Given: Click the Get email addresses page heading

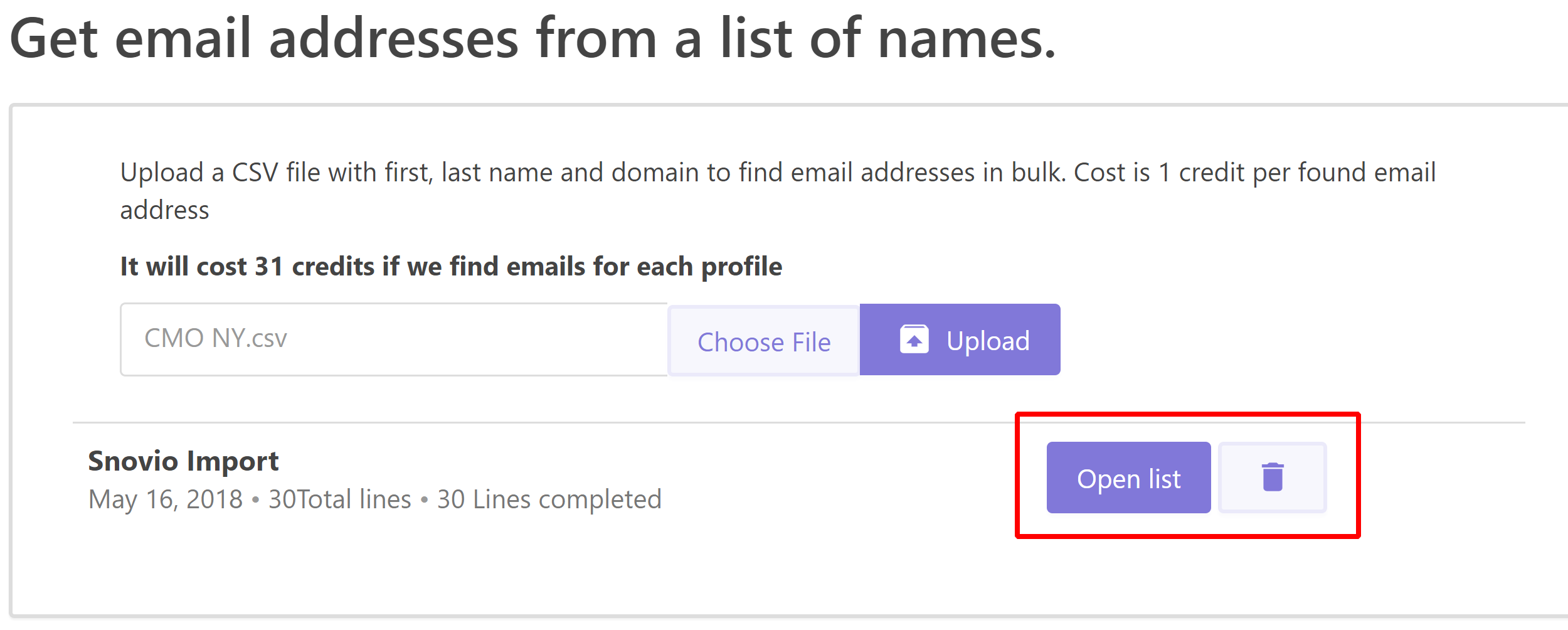Looking at the screenshot, I should coord(533,39).
